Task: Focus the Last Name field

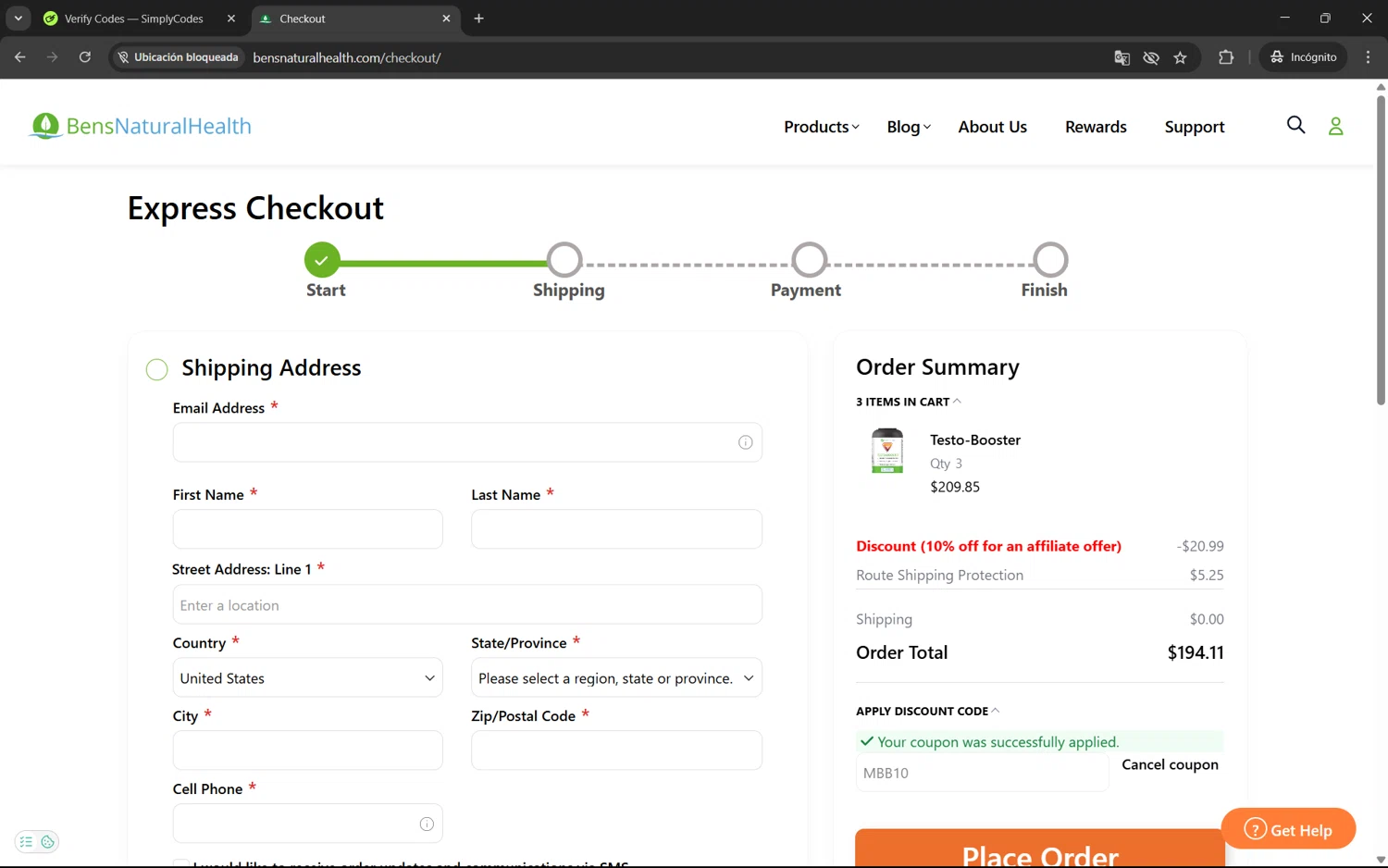Action: 616,529
